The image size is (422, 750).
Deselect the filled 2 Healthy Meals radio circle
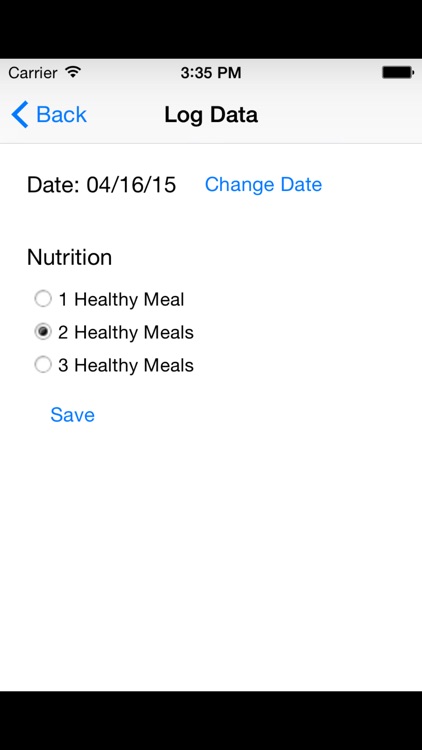point(43,332)
